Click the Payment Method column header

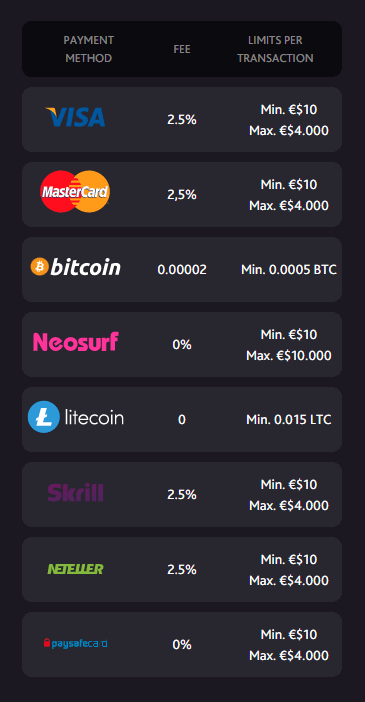coord(89,49)
